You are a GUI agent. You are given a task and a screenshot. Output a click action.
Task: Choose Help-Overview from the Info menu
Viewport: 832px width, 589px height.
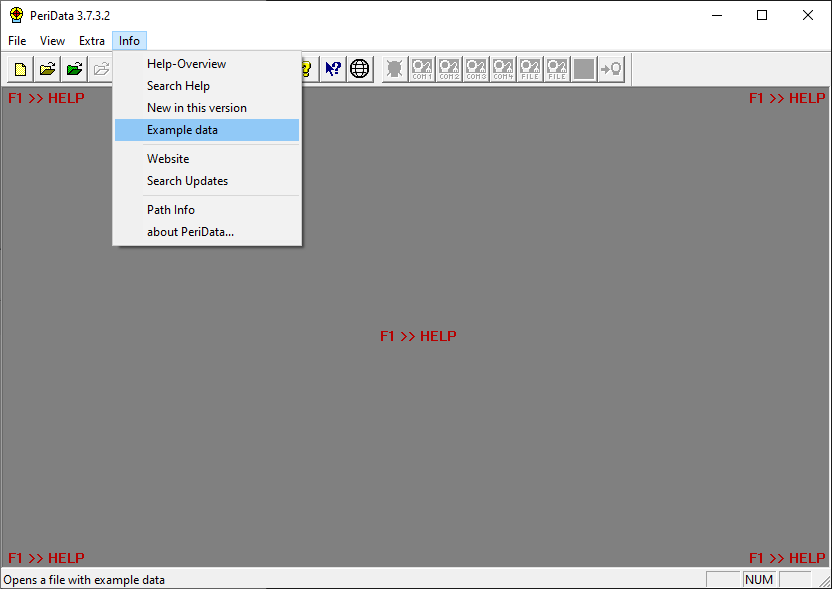(207, 64)
